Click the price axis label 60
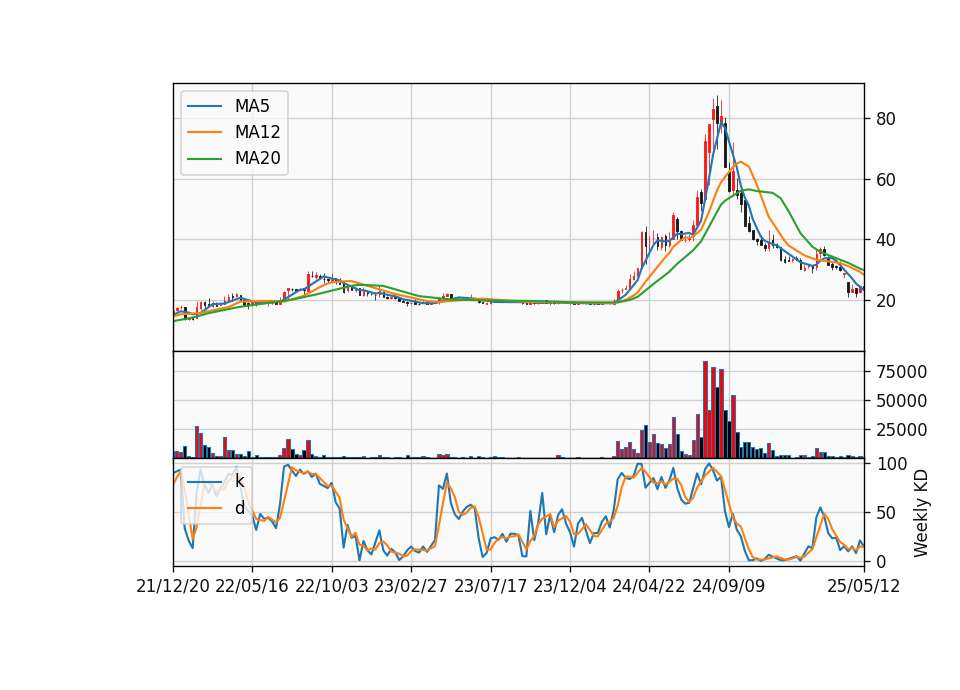Screen dimensions: 960x690 click(x=885, y=180)
